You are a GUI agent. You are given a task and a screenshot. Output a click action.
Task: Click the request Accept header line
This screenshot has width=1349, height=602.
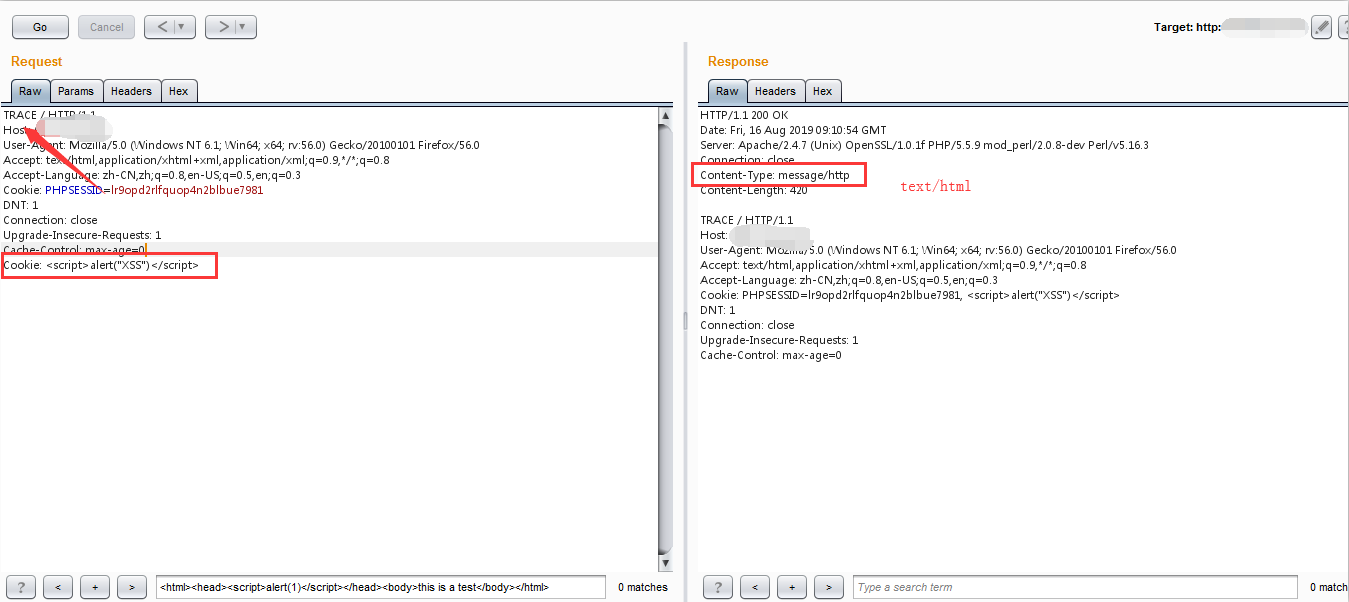click(x=196, y=160)
